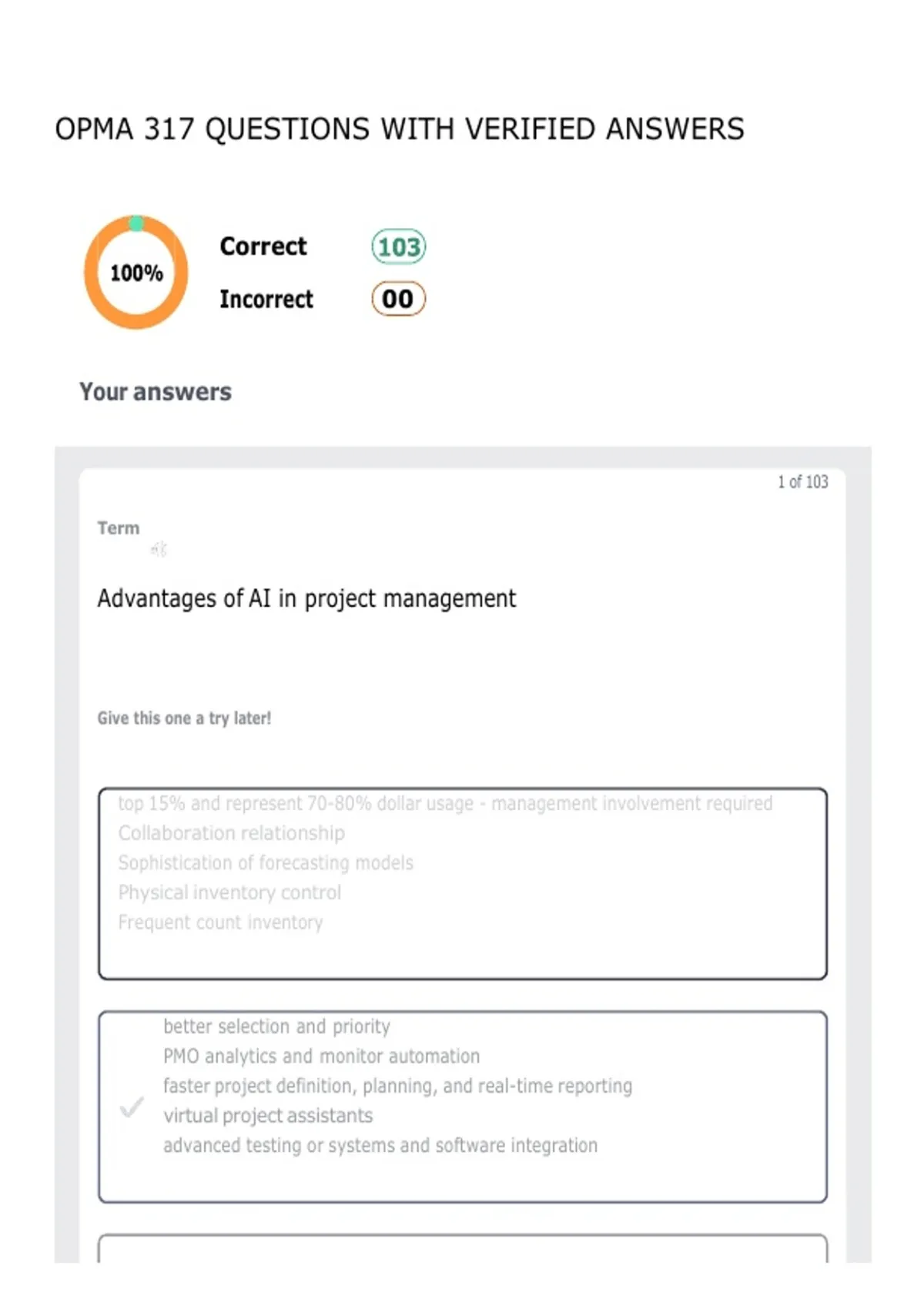Select the partially visible third answer box
The image size is (924, 1309).
click(463, 1248)
